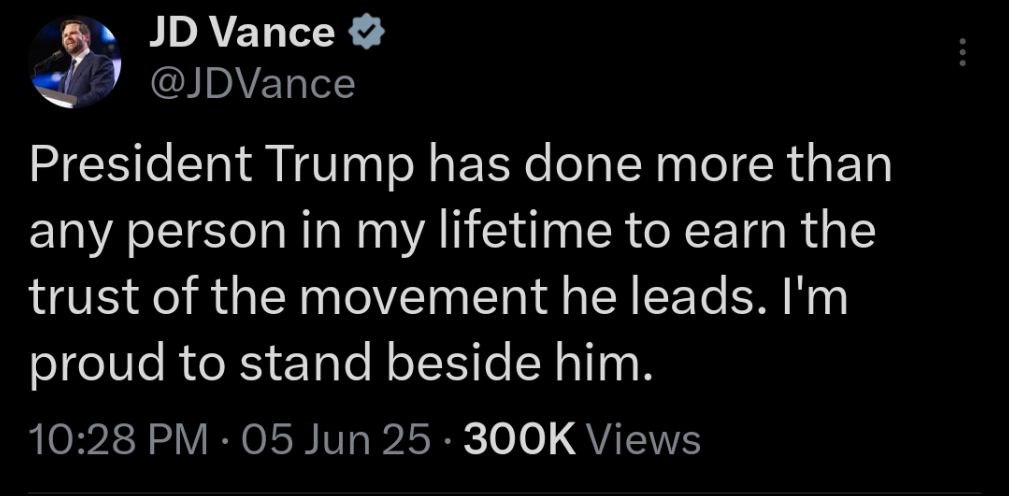Click the line starting "President Trump has done"

click(x=460, y=165)
